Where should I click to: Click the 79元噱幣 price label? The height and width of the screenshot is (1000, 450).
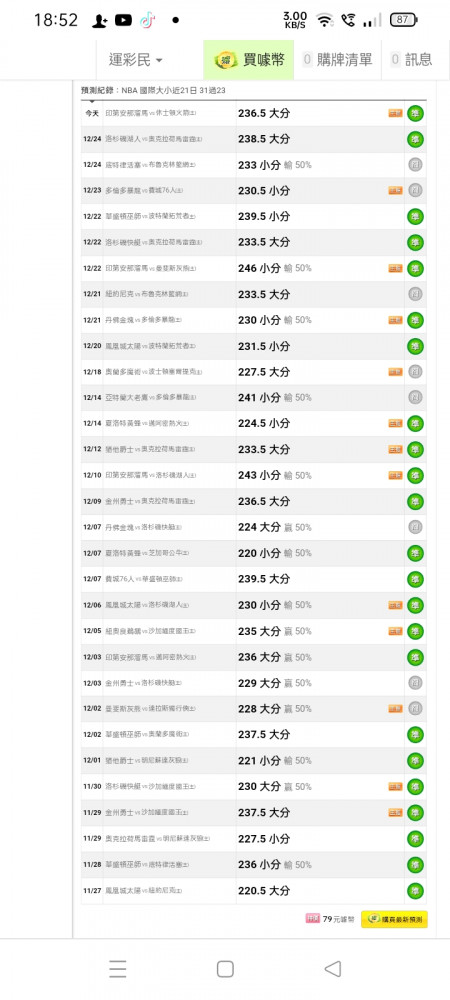tap(338, 919)
